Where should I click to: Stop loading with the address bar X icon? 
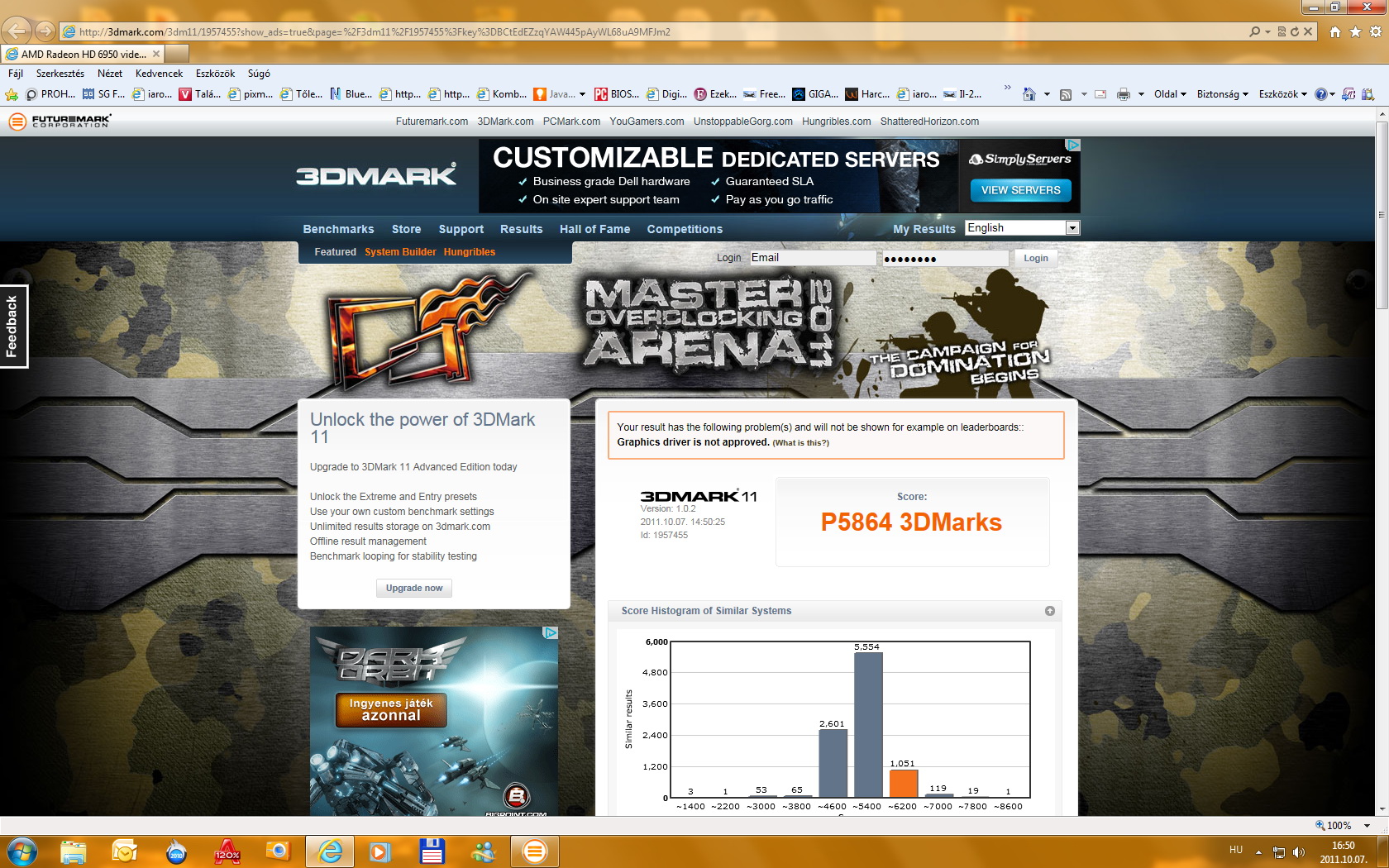pyautogui.click(x=1308, y=31)
